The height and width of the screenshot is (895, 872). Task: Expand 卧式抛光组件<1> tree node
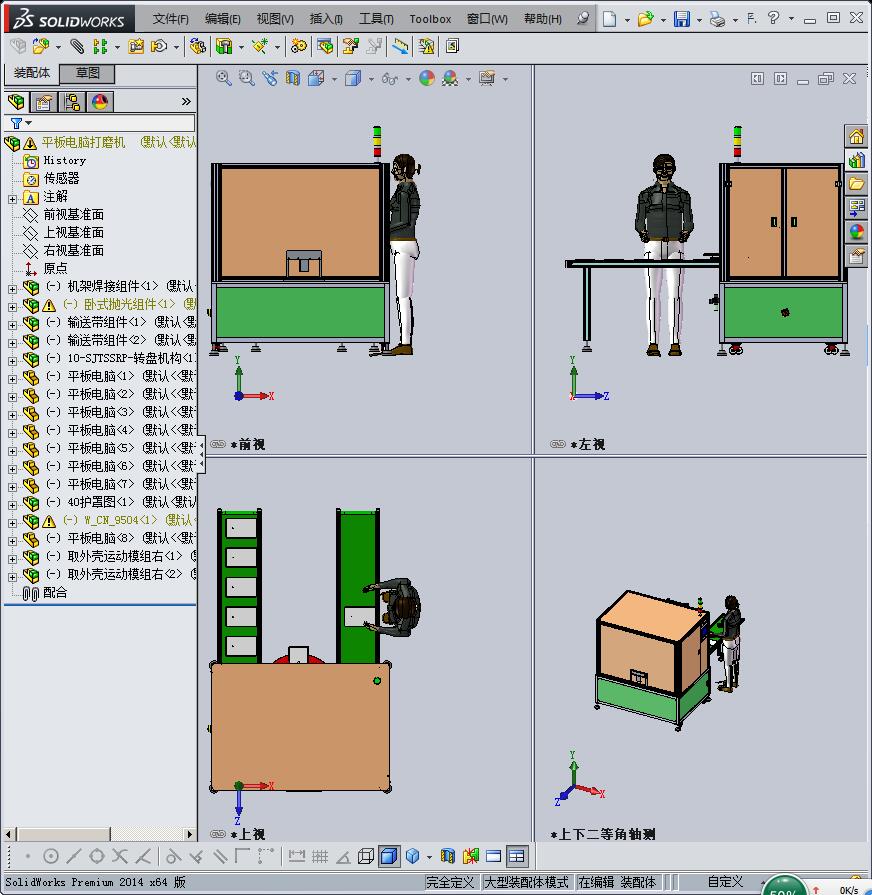(13, 307)
